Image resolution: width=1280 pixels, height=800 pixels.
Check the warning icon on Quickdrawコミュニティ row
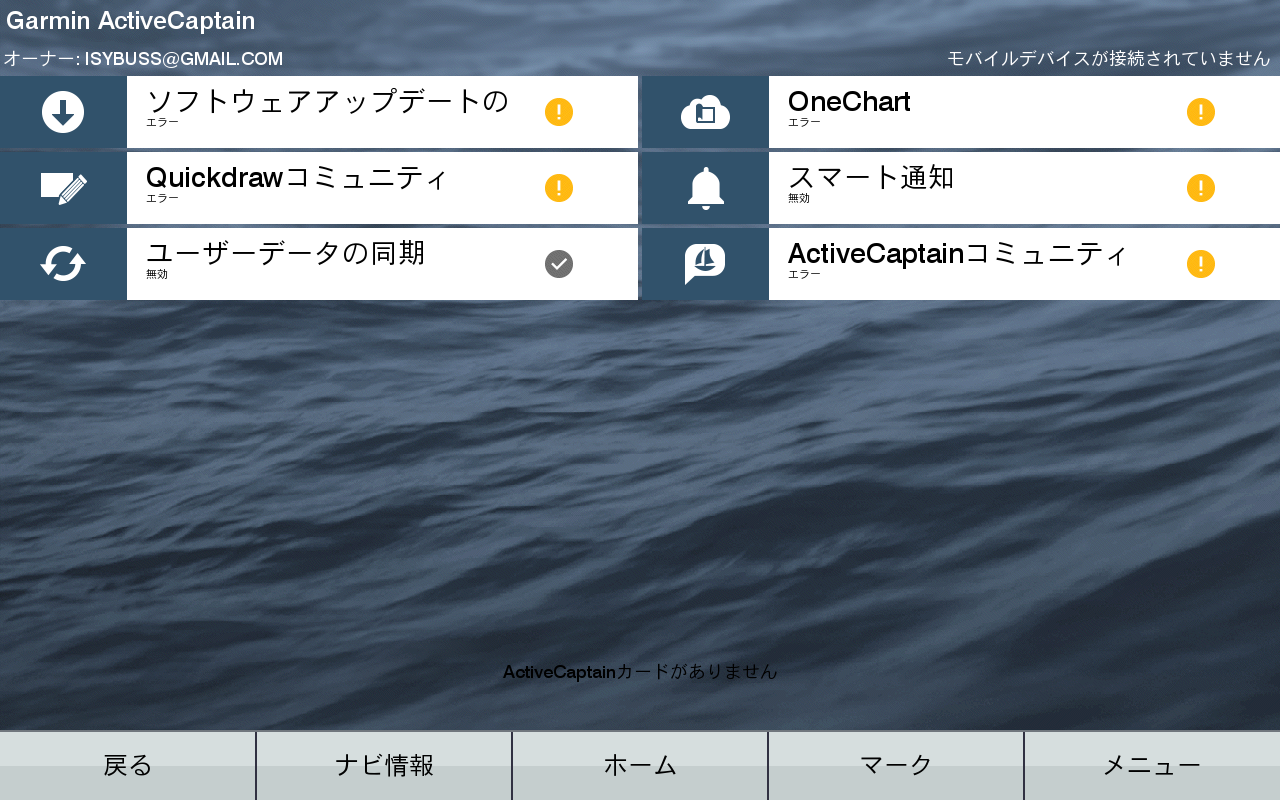(x=559, y=188)
